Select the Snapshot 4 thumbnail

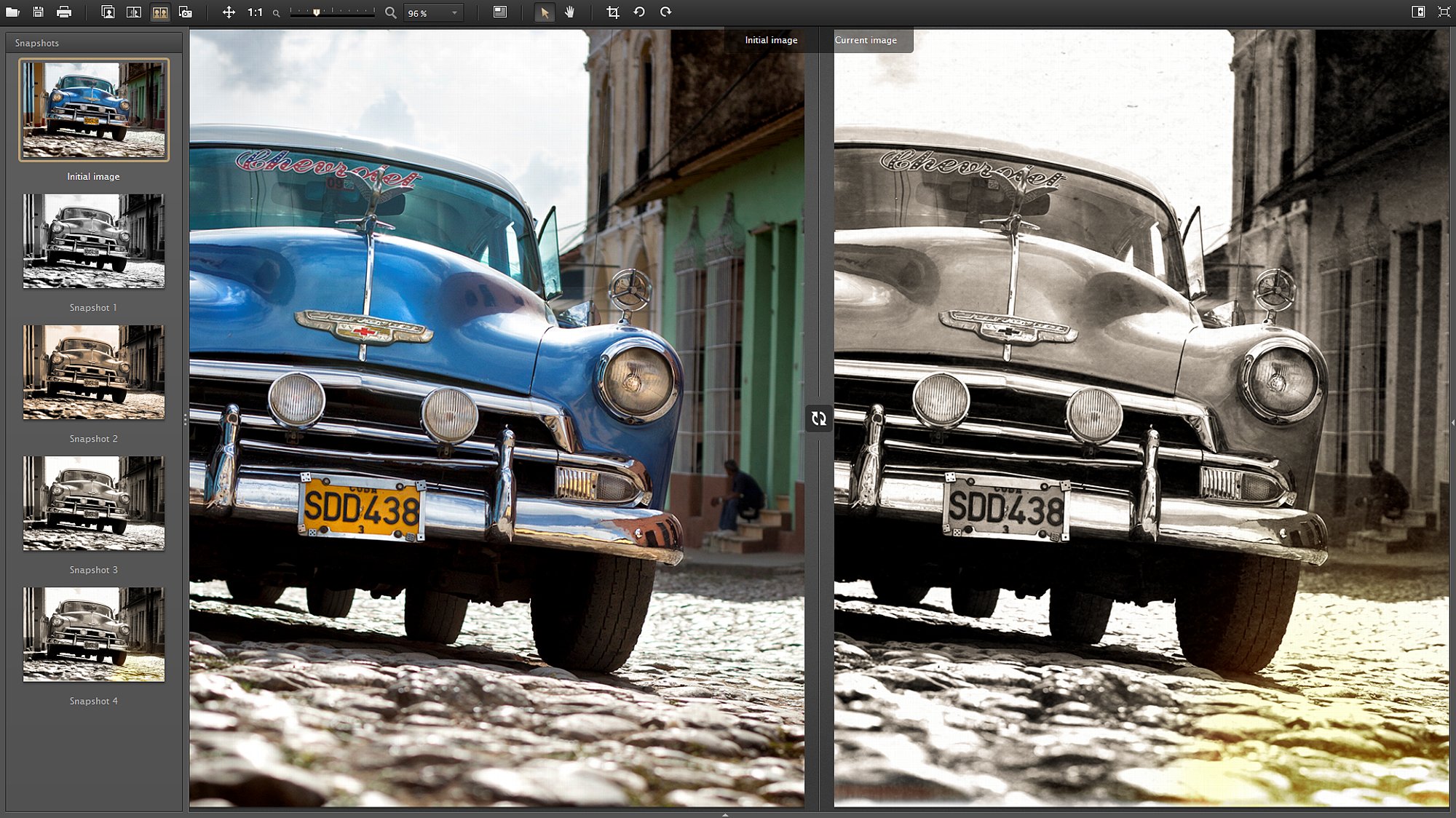[x=94, y=634]
